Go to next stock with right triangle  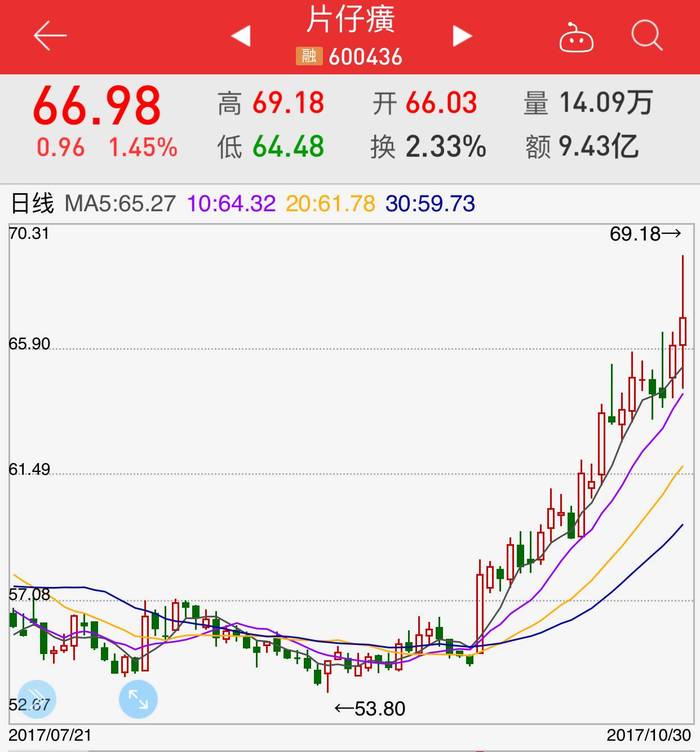[462, 36]
